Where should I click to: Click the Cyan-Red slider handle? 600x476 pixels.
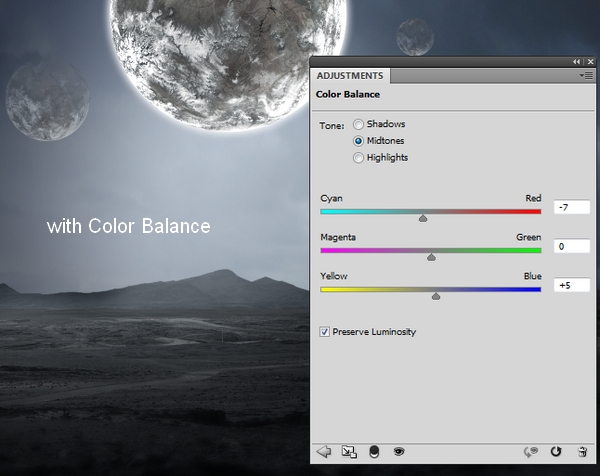click(423, 217)
